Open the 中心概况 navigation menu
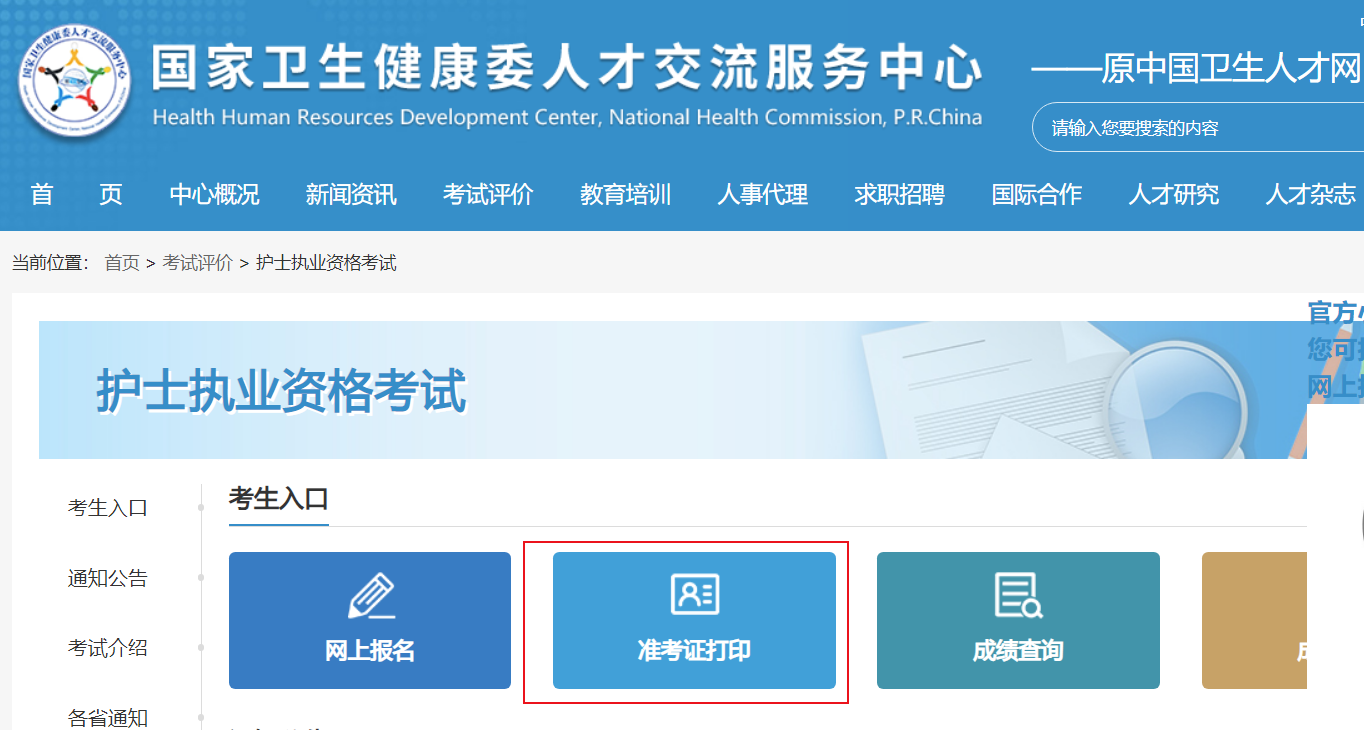The height and width of the screenshot is (730, 1364). tap(214, 194)
